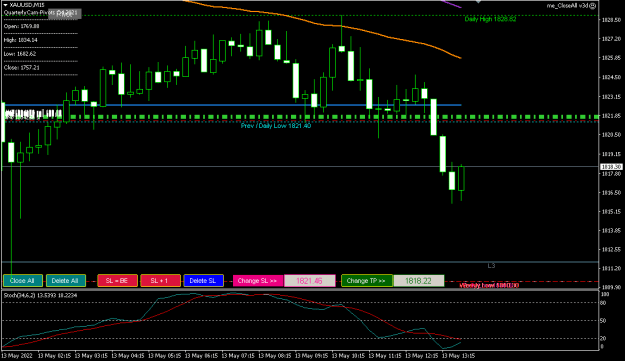Apply new target with Change TP >> button
This screenshot has width=625, height=361.
(367, 281)
